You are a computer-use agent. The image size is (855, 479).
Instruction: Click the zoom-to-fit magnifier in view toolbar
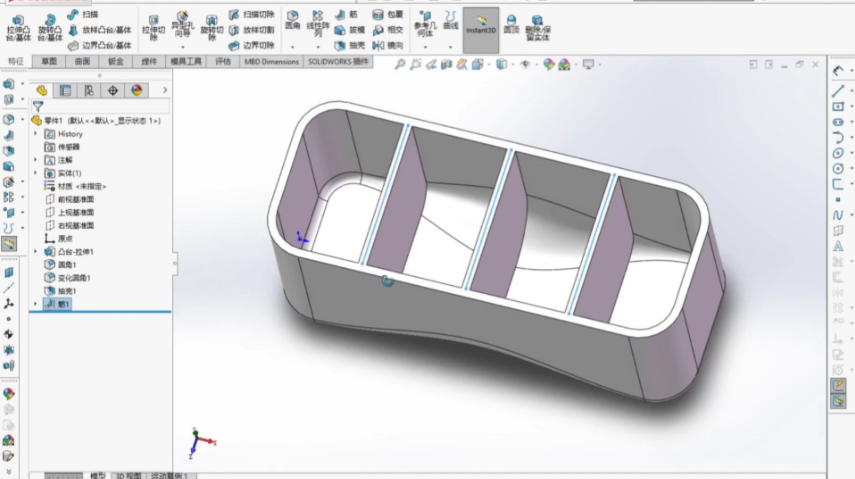click(400, 64)
